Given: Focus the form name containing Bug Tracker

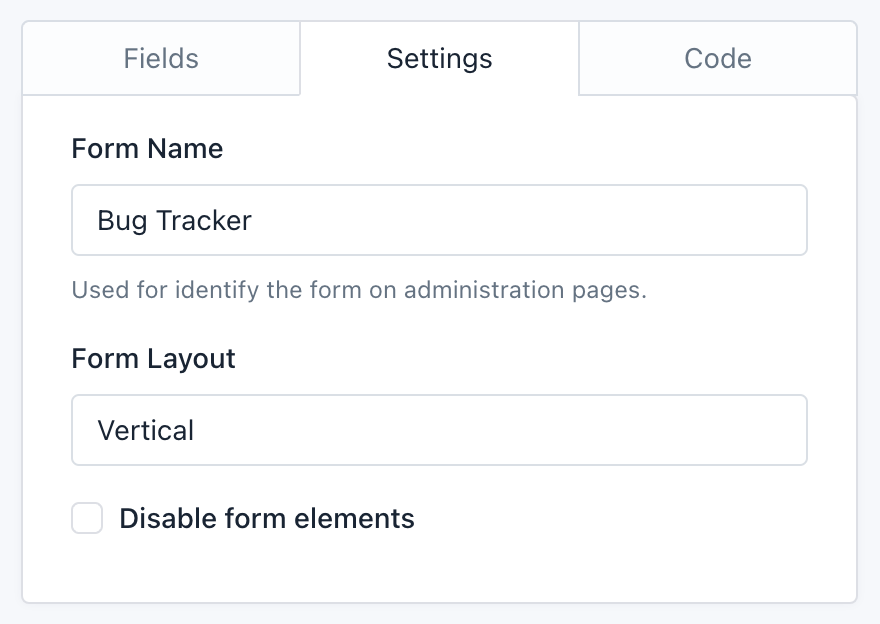Looking at the screenshot, I should [439, 220].
